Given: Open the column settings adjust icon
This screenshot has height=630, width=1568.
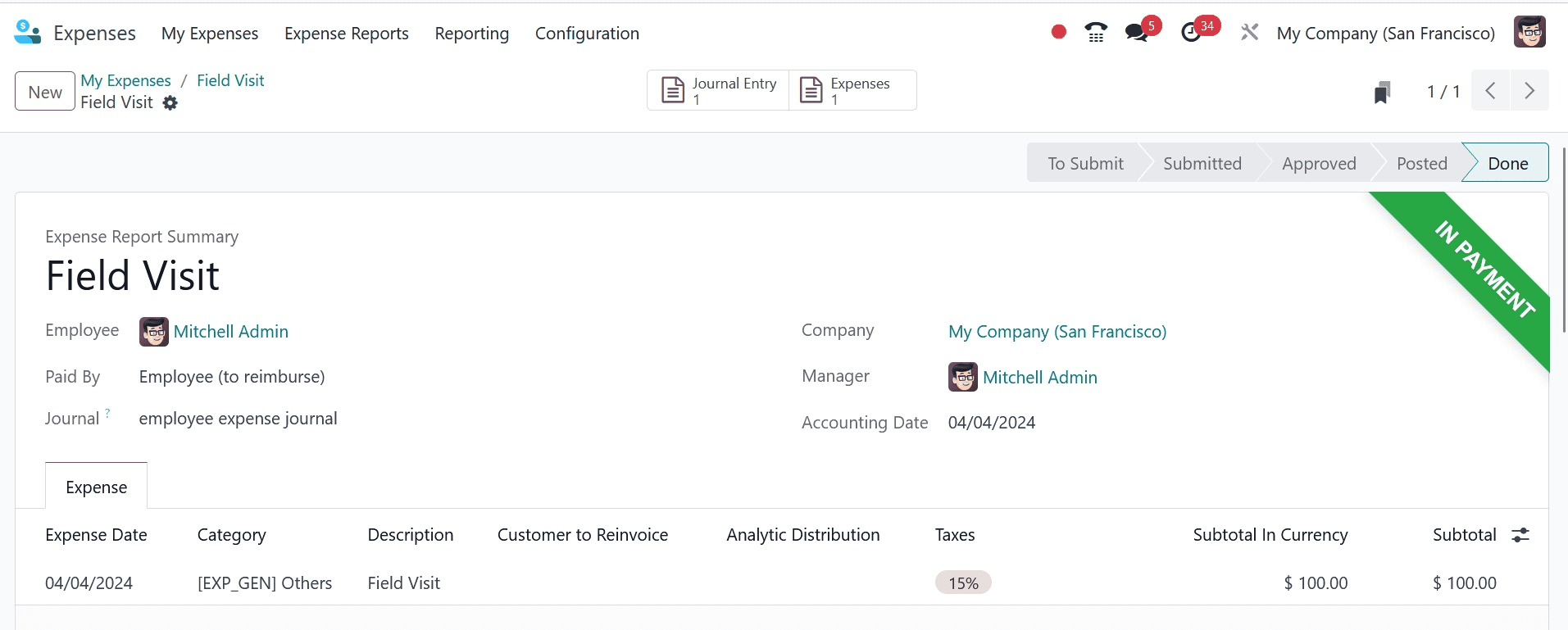Looking at the screenshot, I should pyautogui.click(x=1520, y=535).
